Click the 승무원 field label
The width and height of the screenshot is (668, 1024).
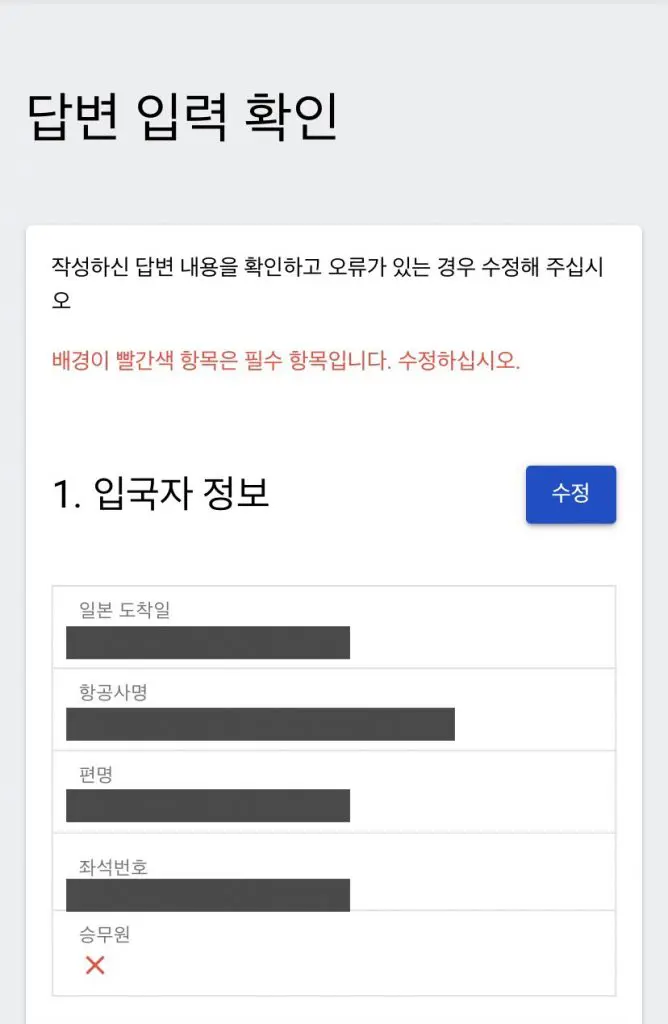pos(105,936)
